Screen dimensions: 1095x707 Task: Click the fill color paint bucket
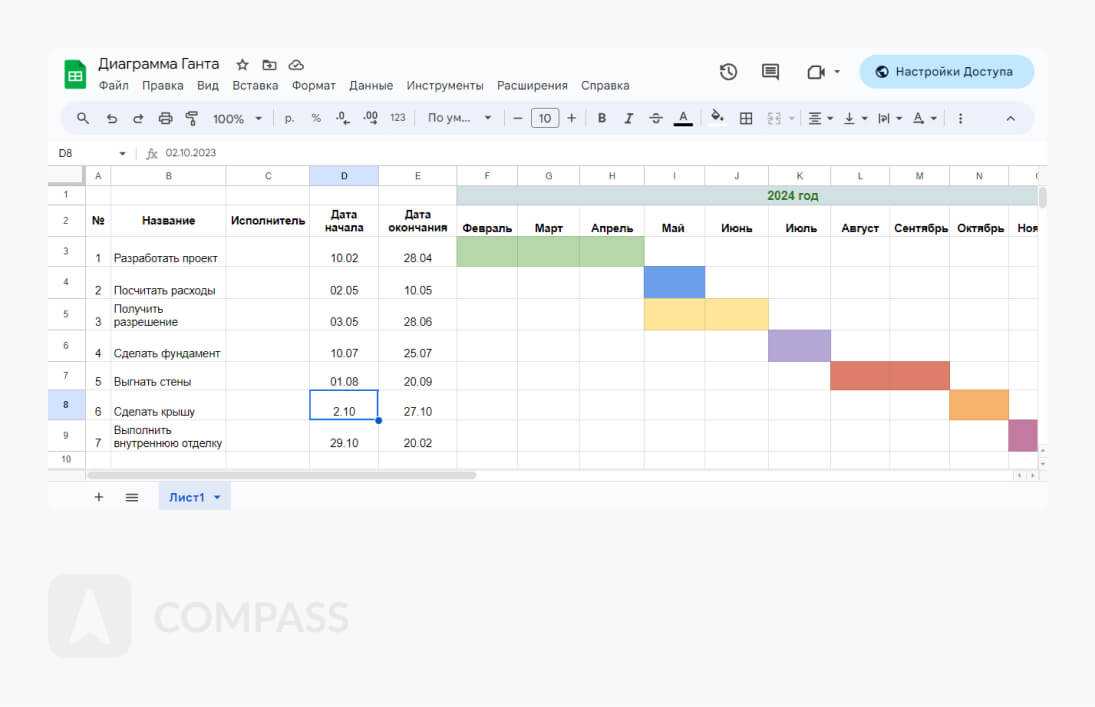717,118
